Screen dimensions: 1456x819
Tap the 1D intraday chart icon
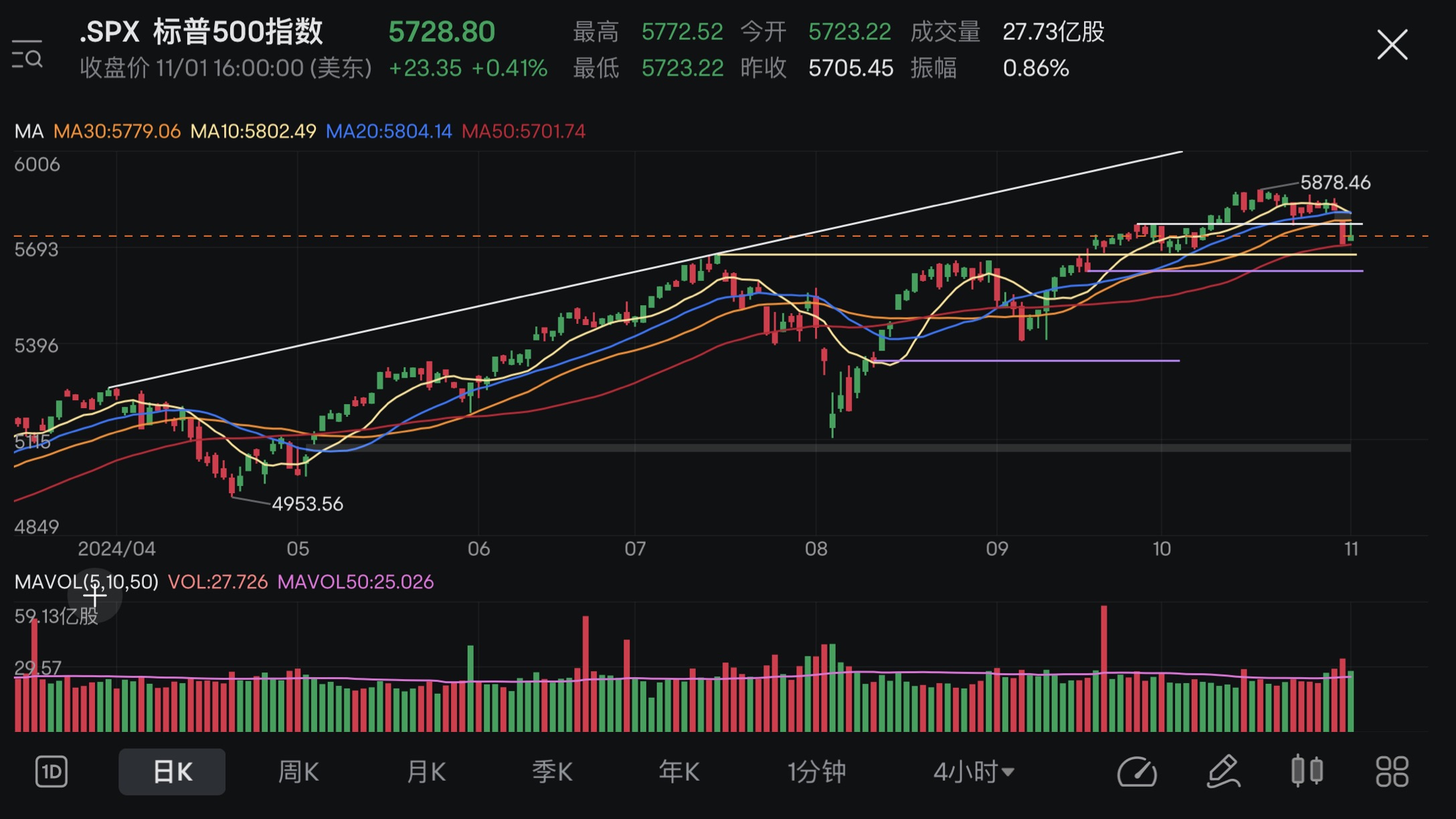pos(52,771)
